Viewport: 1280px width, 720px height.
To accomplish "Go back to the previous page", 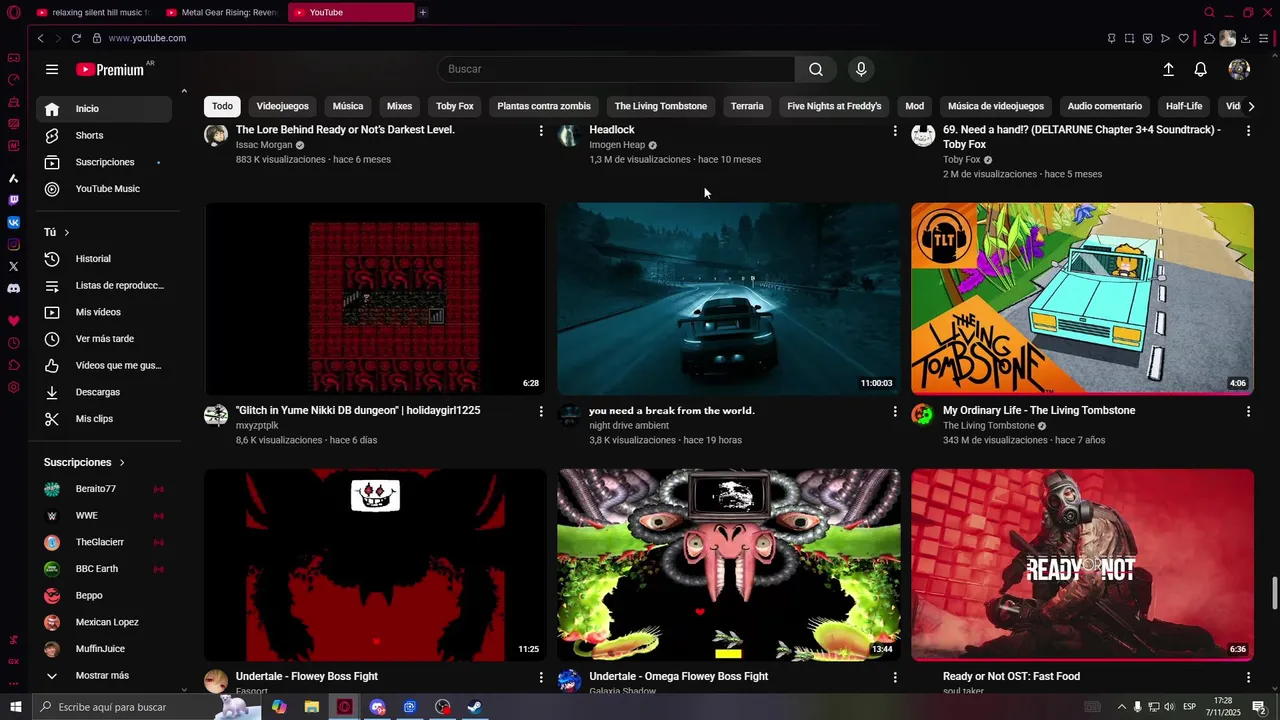I will click(x=40, y=38).
